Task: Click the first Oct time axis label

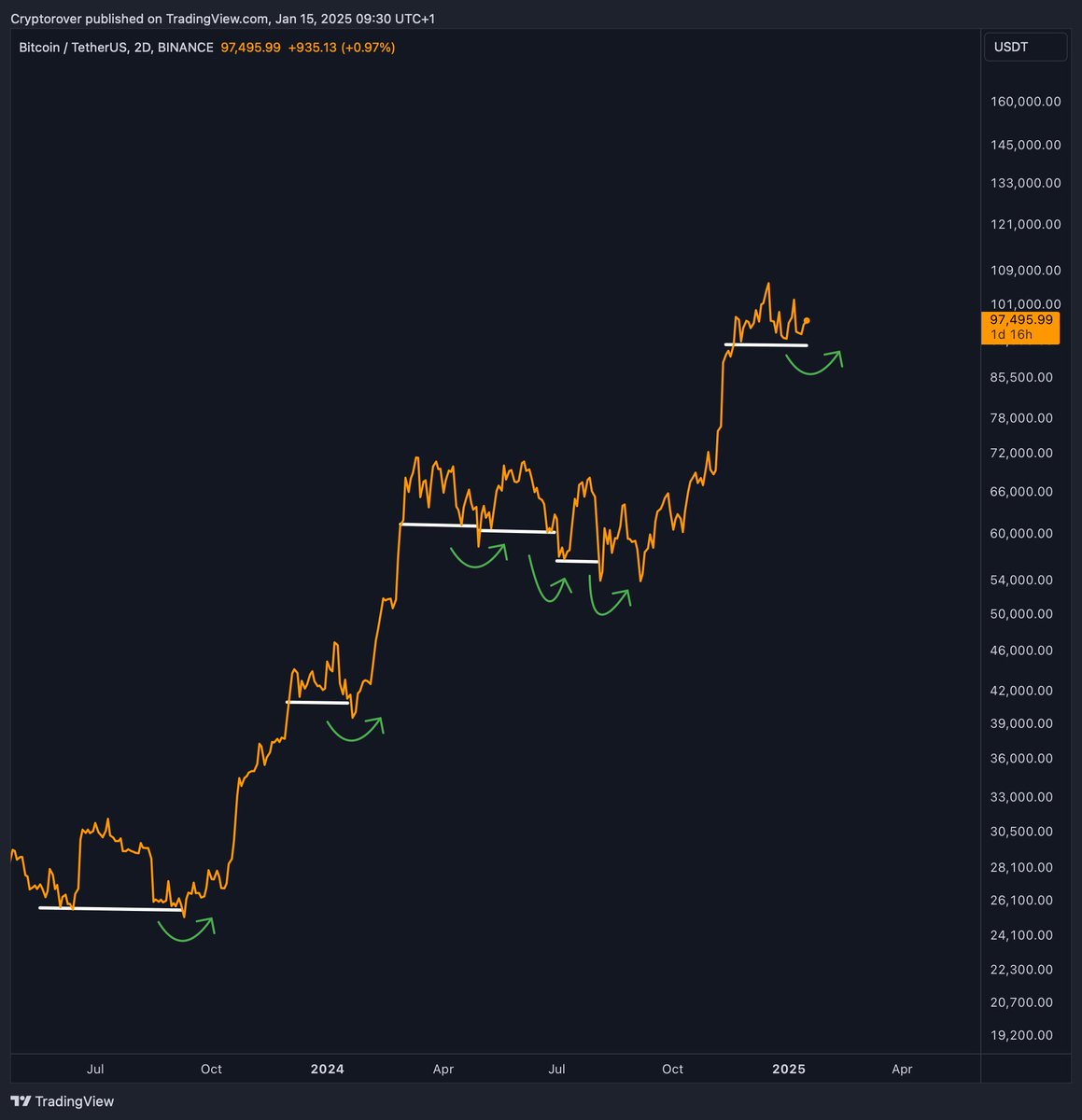Action: coord(211,1069)
